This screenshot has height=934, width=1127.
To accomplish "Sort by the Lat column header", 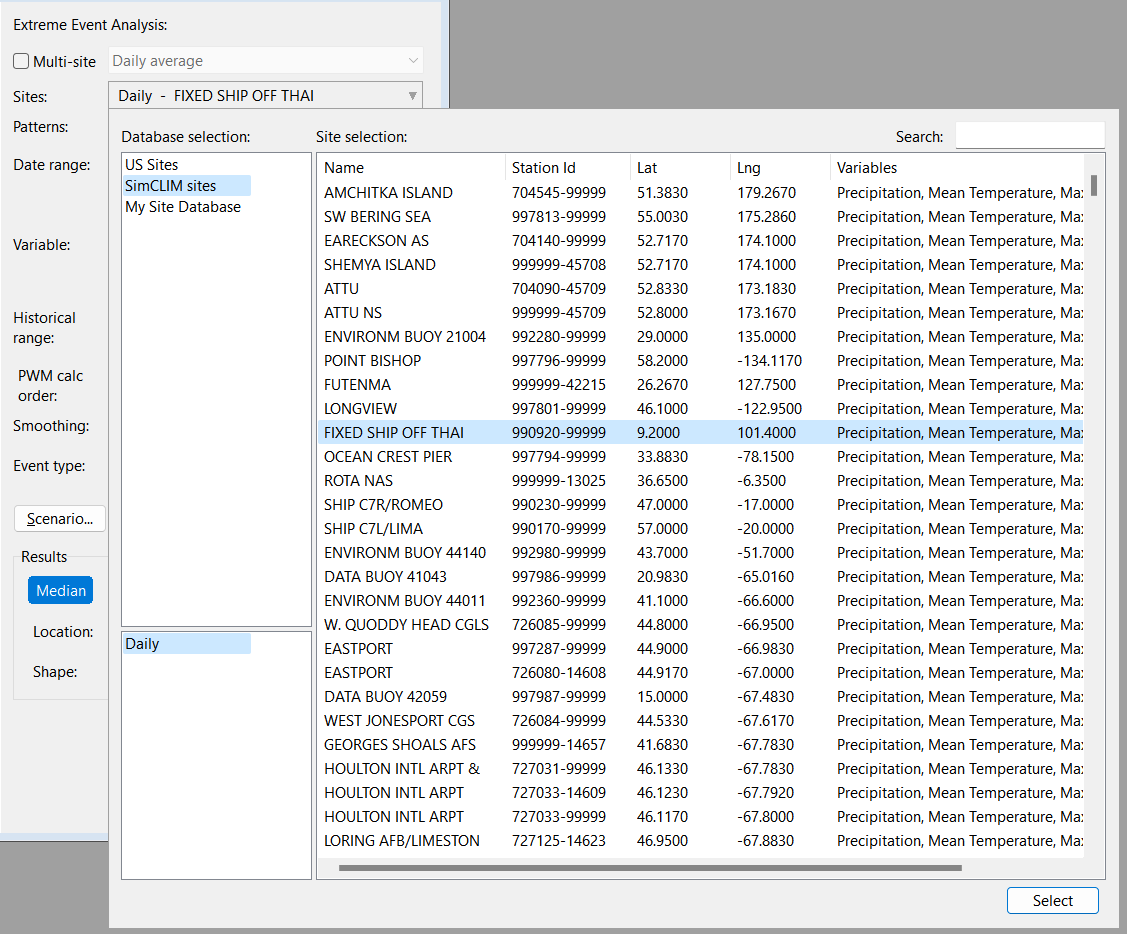I will 680,168.
